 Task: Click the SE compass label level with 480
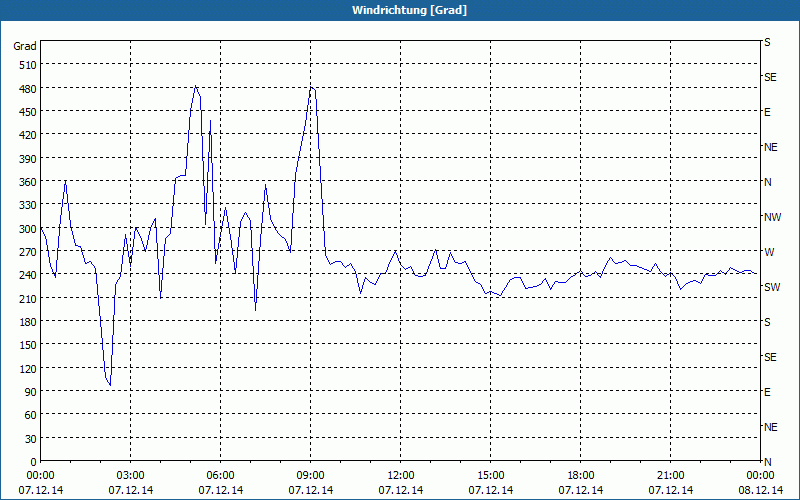pyautogui.click(x=770, y=77)
